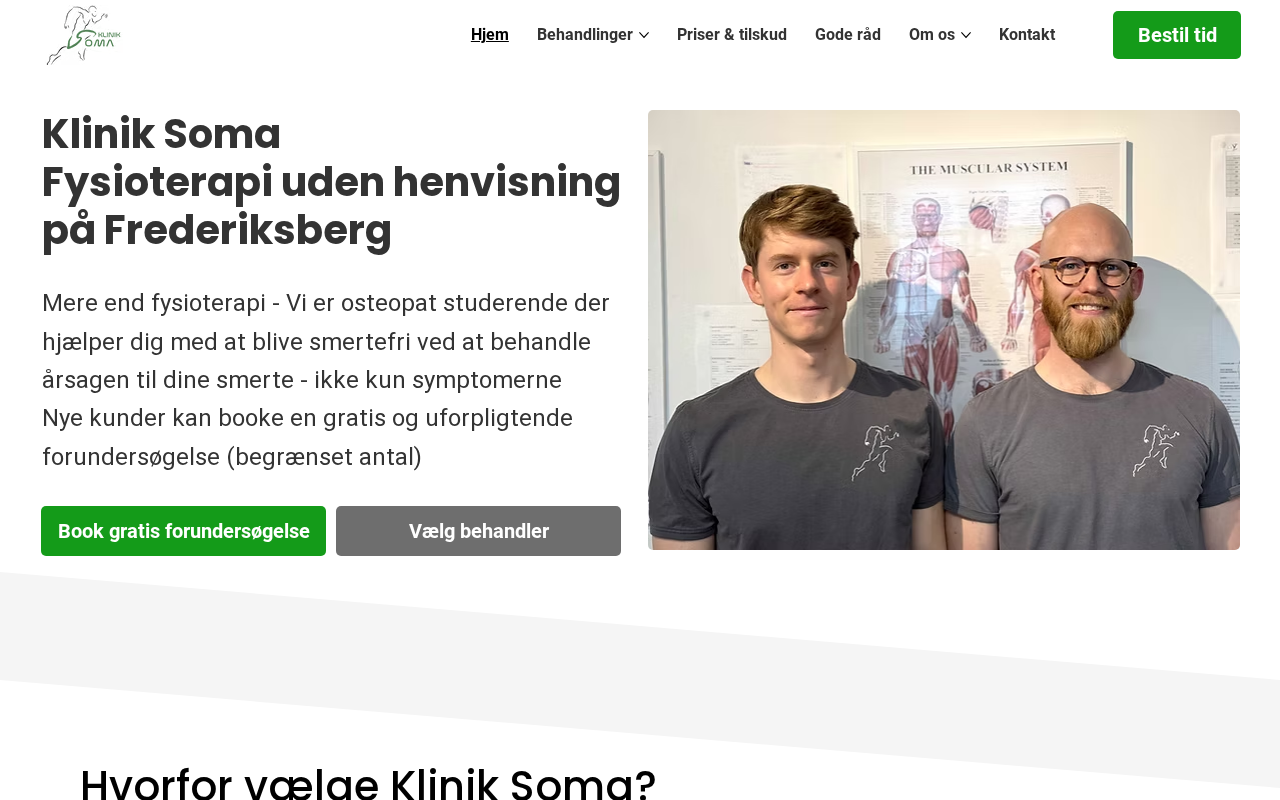Click the intro paragraph about osteopat studerende
Image resolution: width=1280 pixels, height=800 pixels.
[326, 342]
